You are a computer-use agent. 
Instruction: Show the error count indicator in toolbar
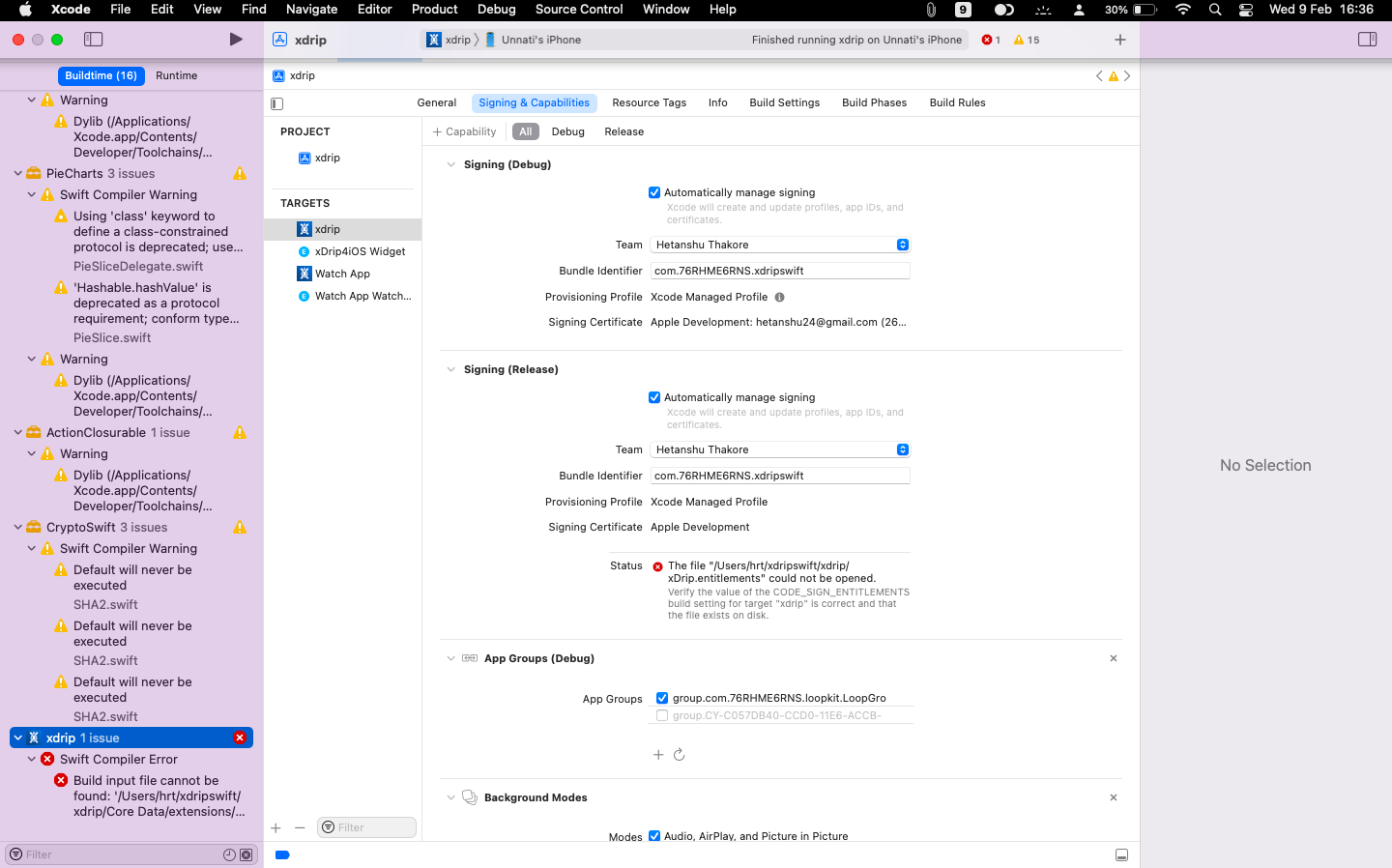pos(991,40)
